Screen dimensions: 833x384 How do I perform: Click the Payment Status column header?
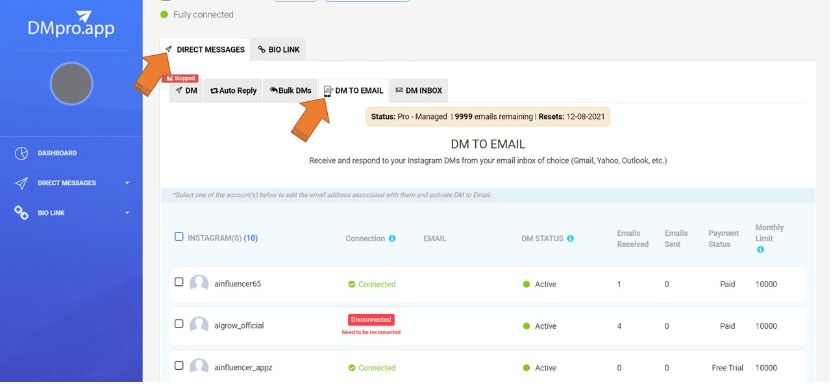coord(723,238)
